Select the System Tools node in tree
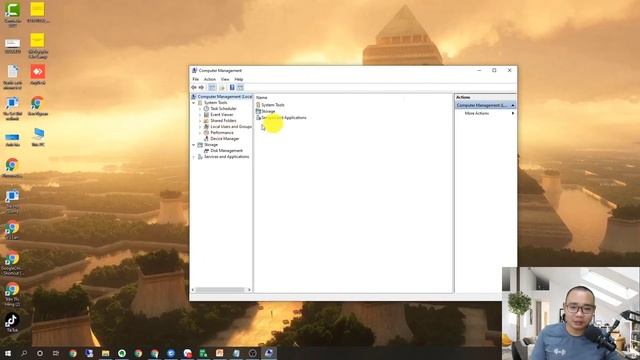Screen dimensions: 640x360 coord(215,103)
